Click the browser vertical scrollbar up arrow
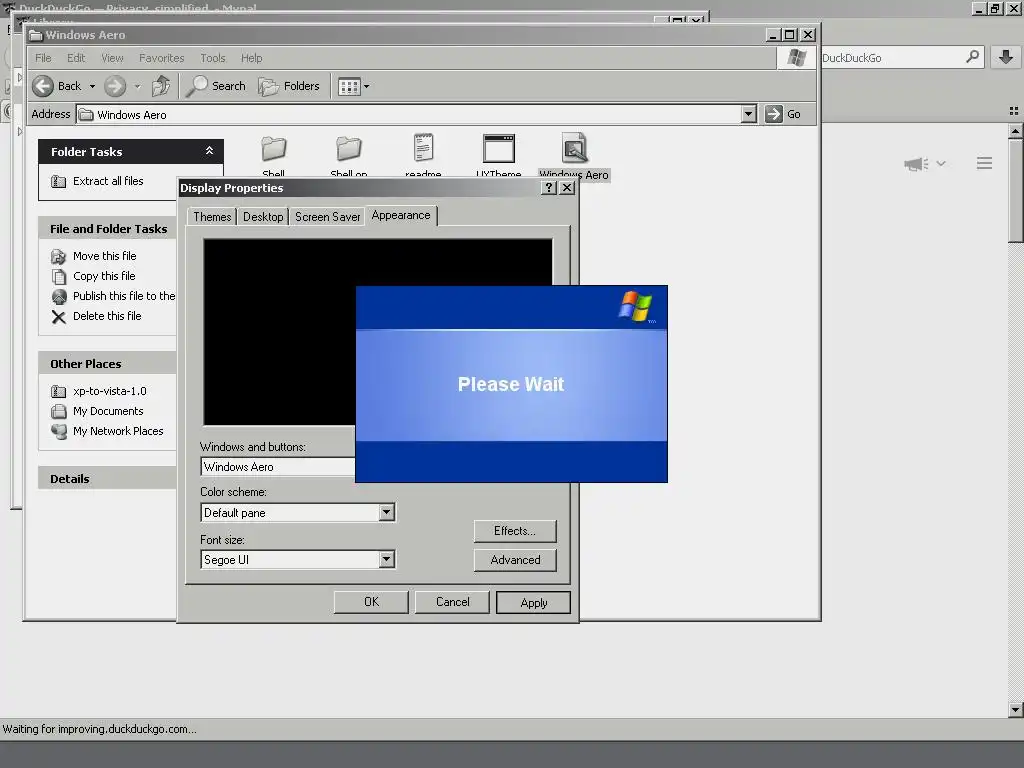Image resolution: width=1024 pixels, height=768 pixels. [1015, 132]
